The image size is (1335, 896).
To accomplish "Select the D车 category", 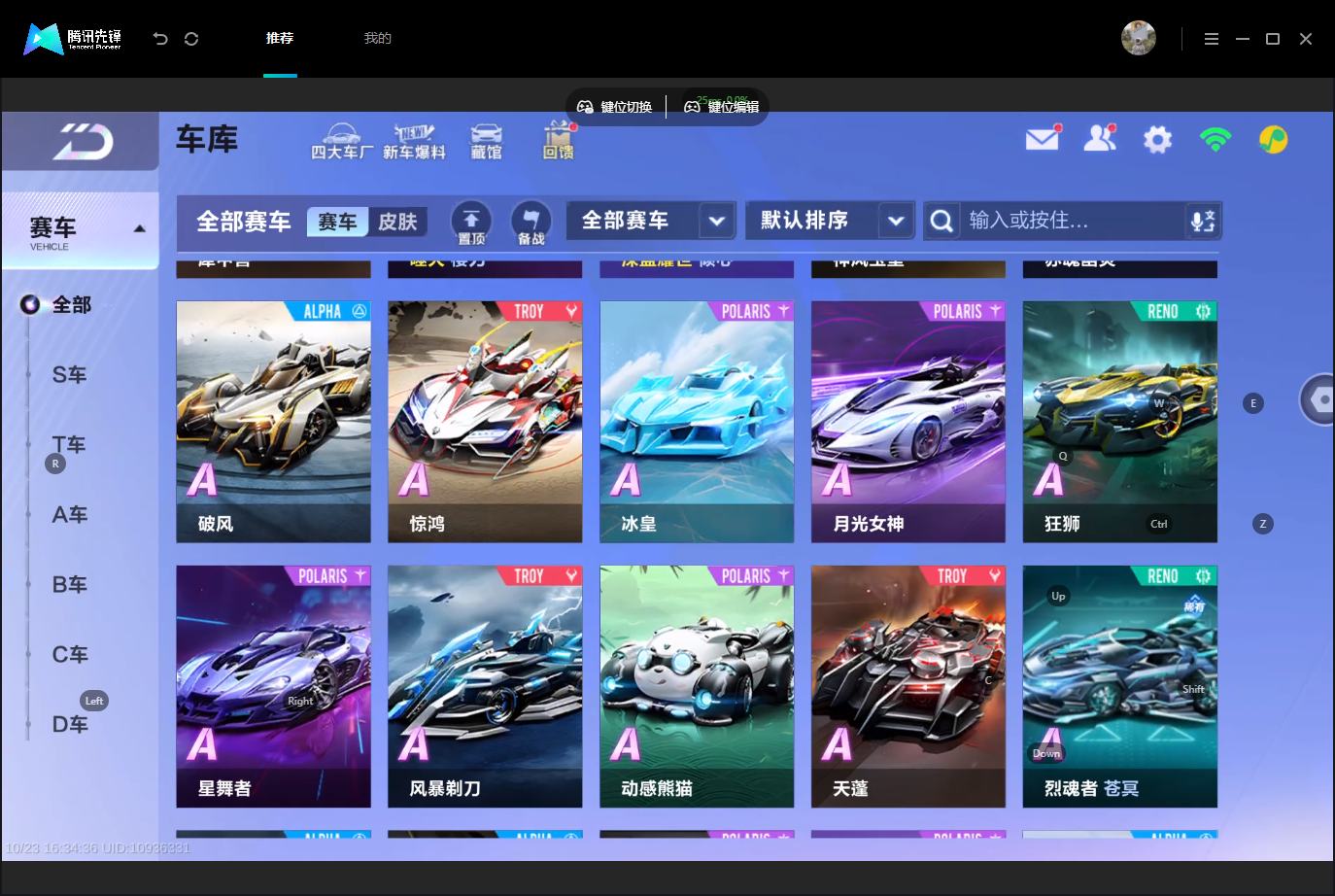I will [70, 725].
